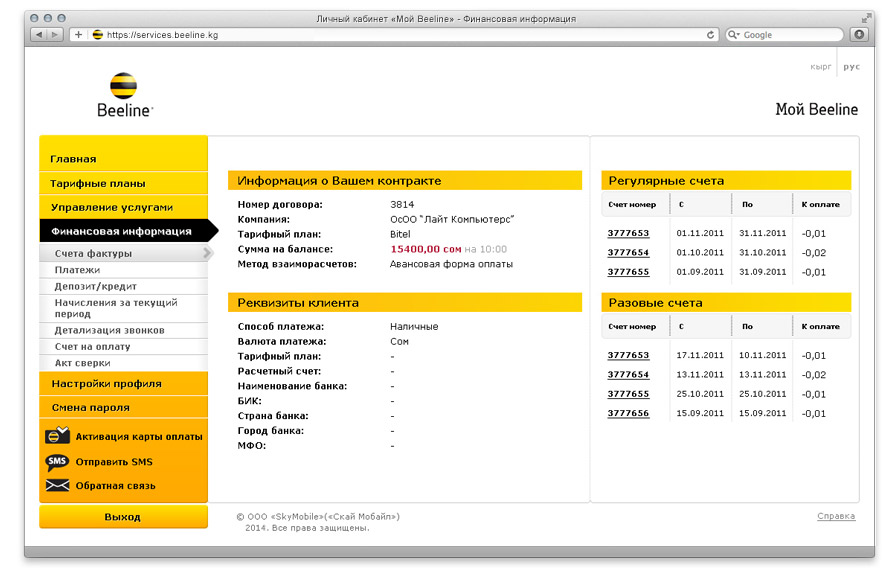This screenshot has width=894, height=574.
Task: Select the Депозит/кредит submenu item
Action: click(123, 286)
